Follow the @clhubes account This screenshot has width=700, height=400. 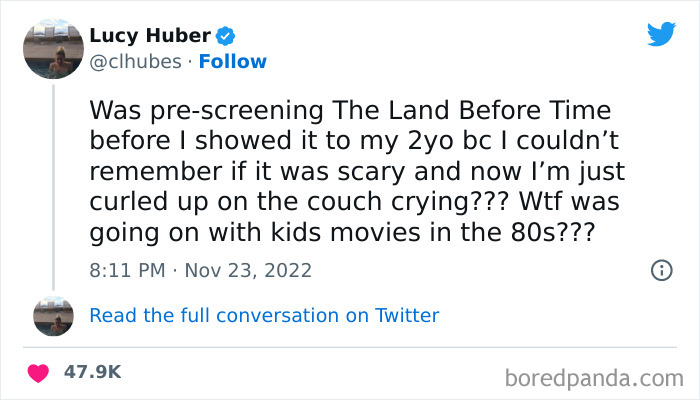[x=232, y=62]
